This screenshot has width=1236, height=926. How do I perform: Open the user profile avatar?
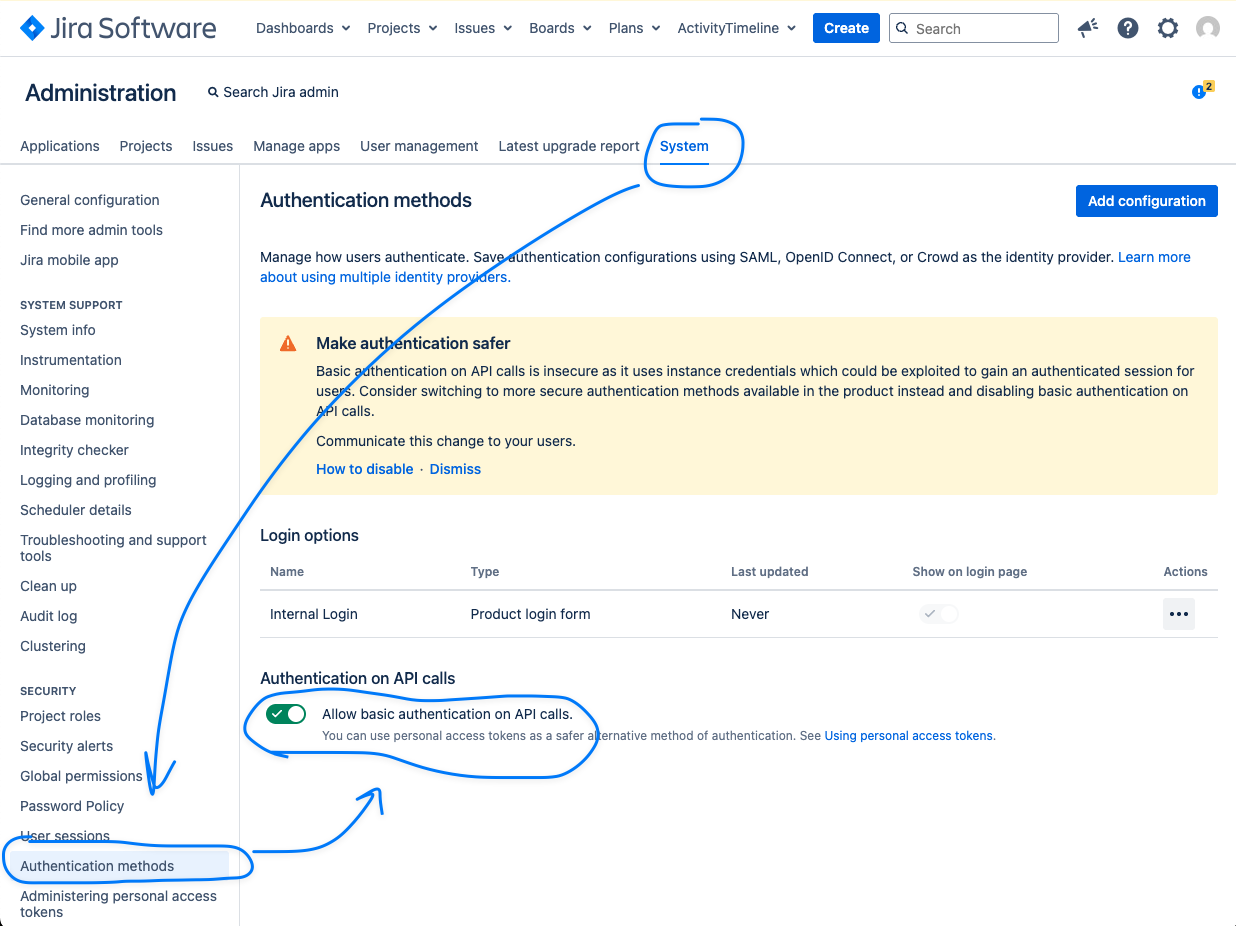tap(1208, 28)
